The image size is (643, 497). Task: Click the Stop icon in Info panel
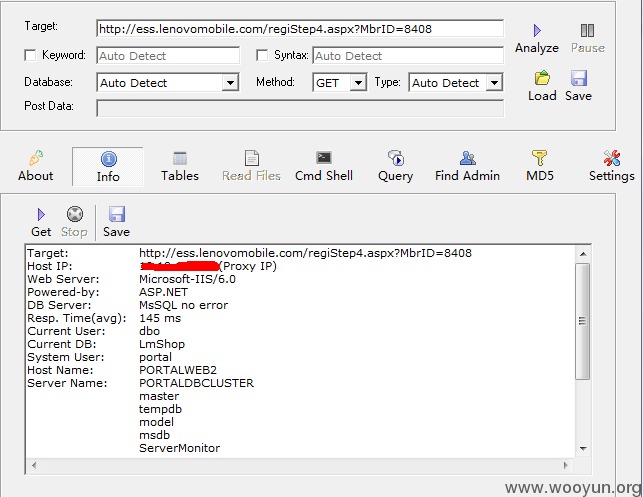(x=74, y=214)
